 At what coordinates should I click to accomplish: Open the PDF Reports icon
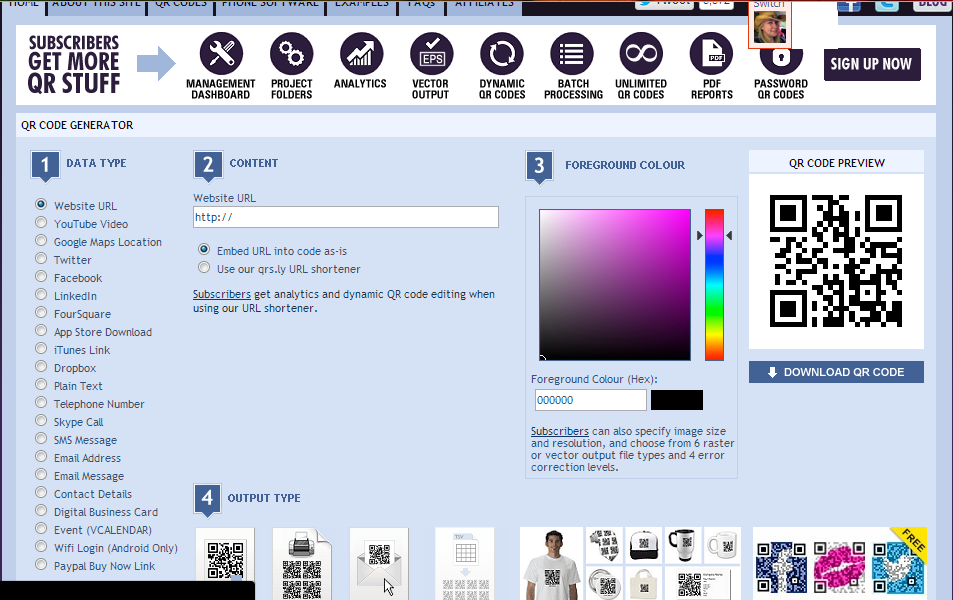pyautogui.click(x=712, y=53)
